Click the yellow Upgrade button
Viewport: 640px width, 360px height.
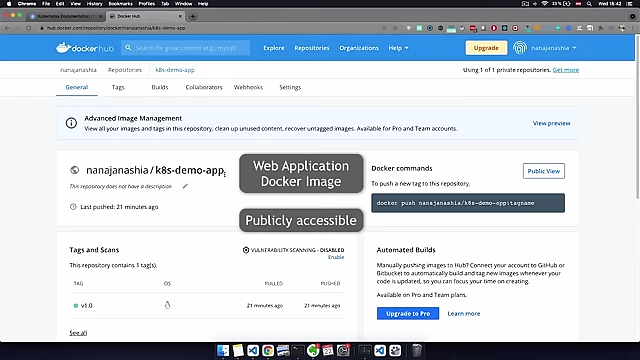486,48
